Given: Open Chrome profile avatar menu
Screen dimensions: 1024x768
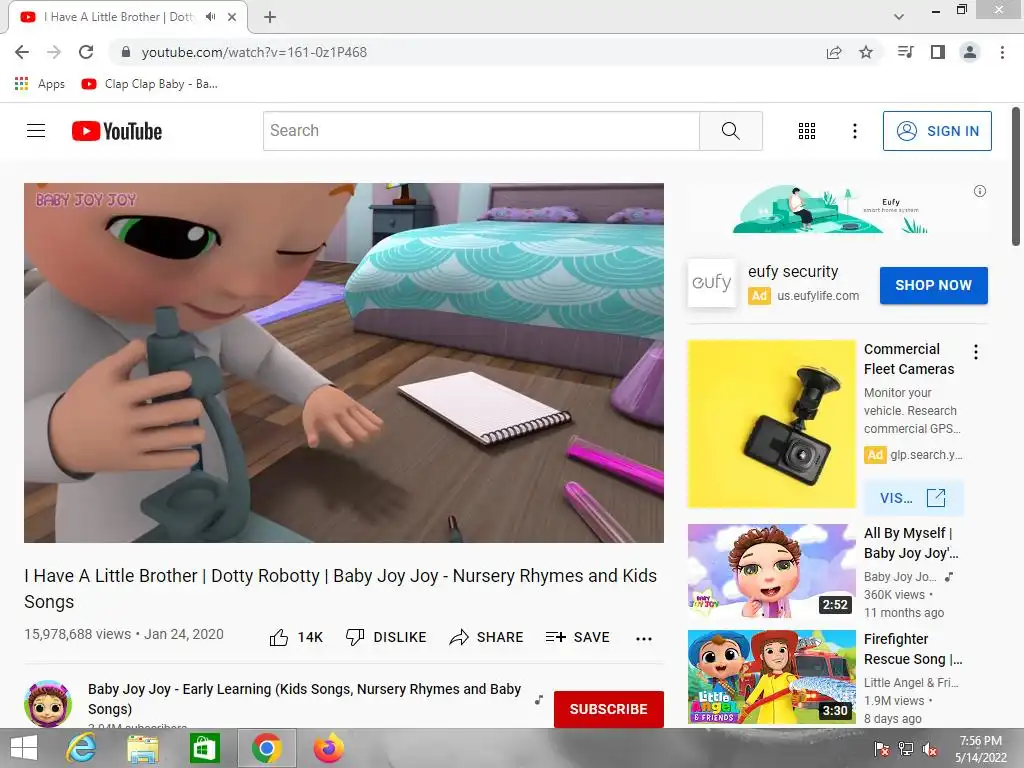Looking at the screenshot, I should (x=970, y=52).
